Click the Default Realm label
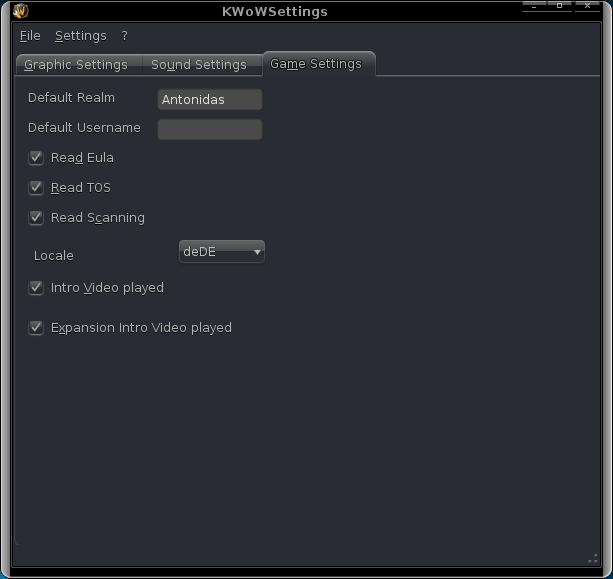Screen dimensions: 613x579 click(71, 98)
